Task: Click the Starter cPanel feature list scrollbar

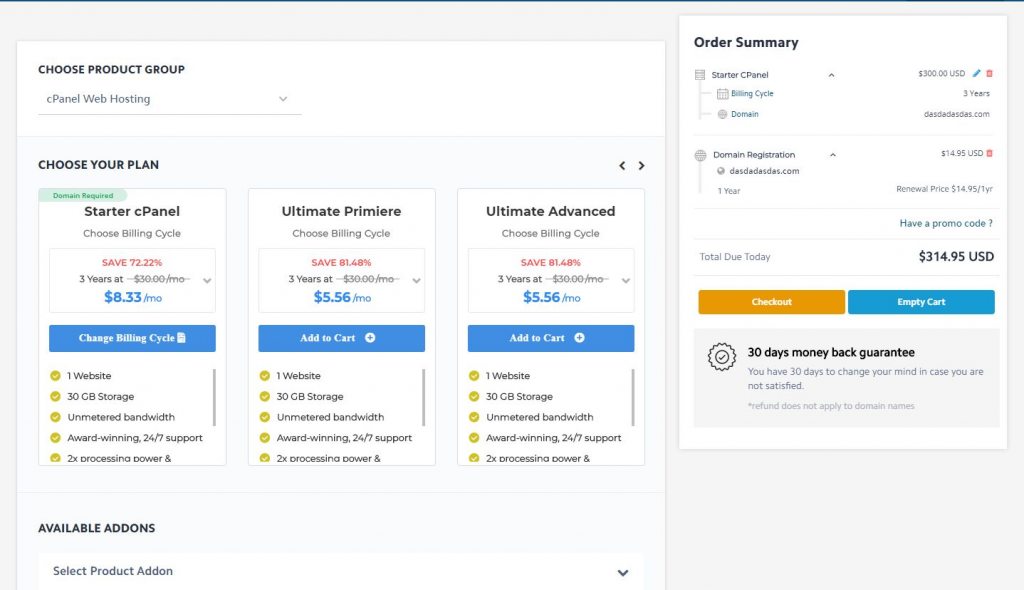Action: 214,396
